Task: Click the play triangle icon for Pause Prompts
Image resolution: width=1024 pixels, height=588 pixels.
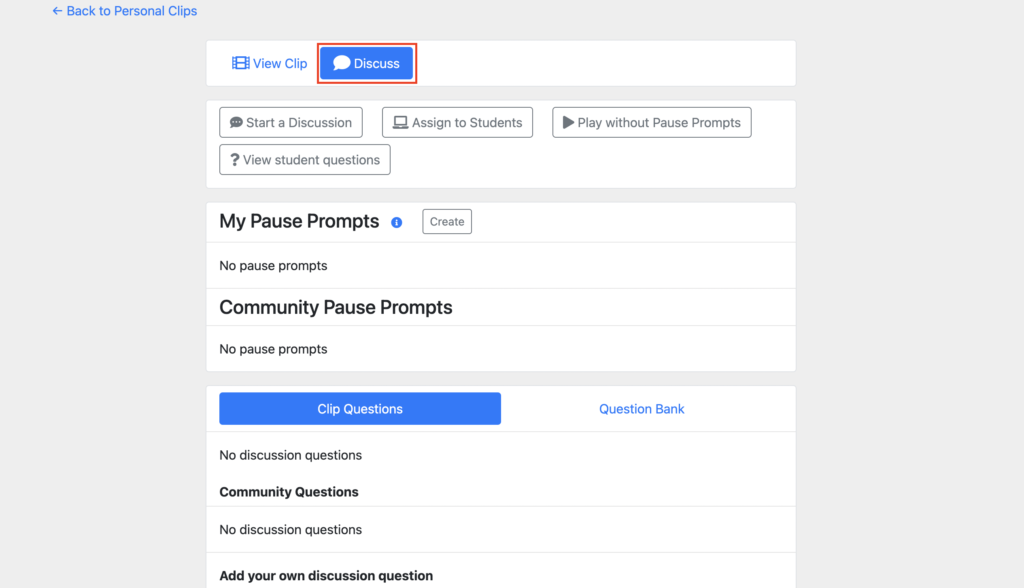Action: pyautogui.click(x=568, y=123)
